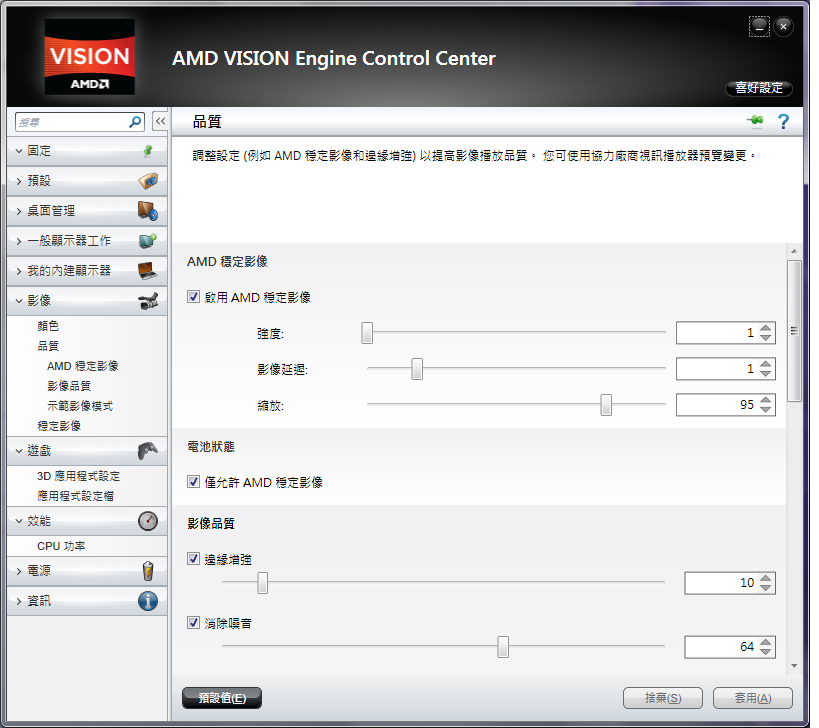Click the 預設值(E) button

pos(221,697)
